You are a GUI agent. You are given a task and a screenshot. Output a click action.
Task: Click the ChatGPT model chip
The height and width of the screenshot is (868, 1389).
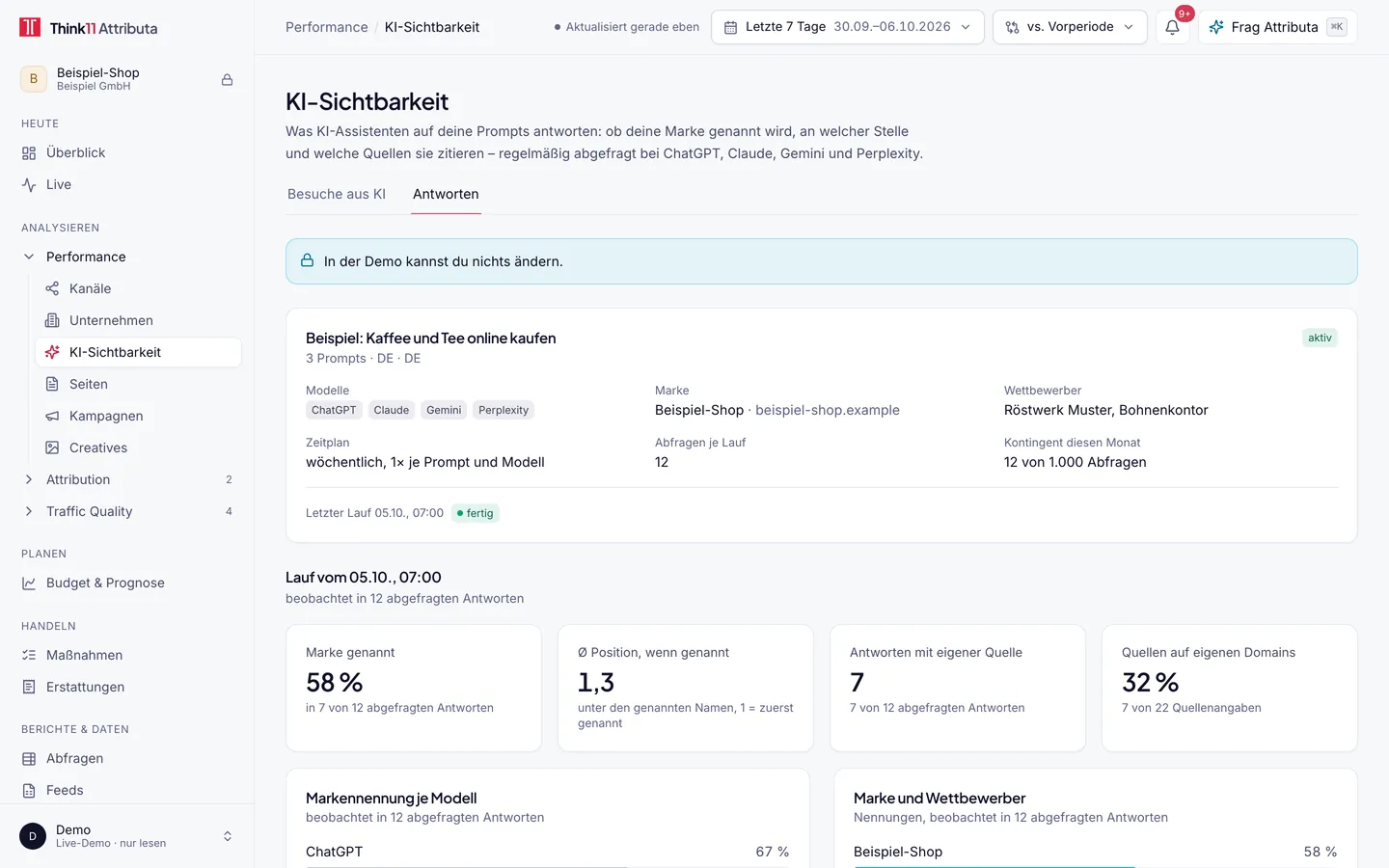[334, 411]
